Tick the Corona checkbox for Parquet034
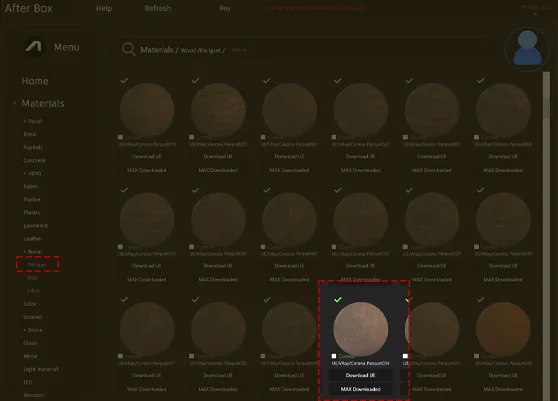 click(334, 356)
